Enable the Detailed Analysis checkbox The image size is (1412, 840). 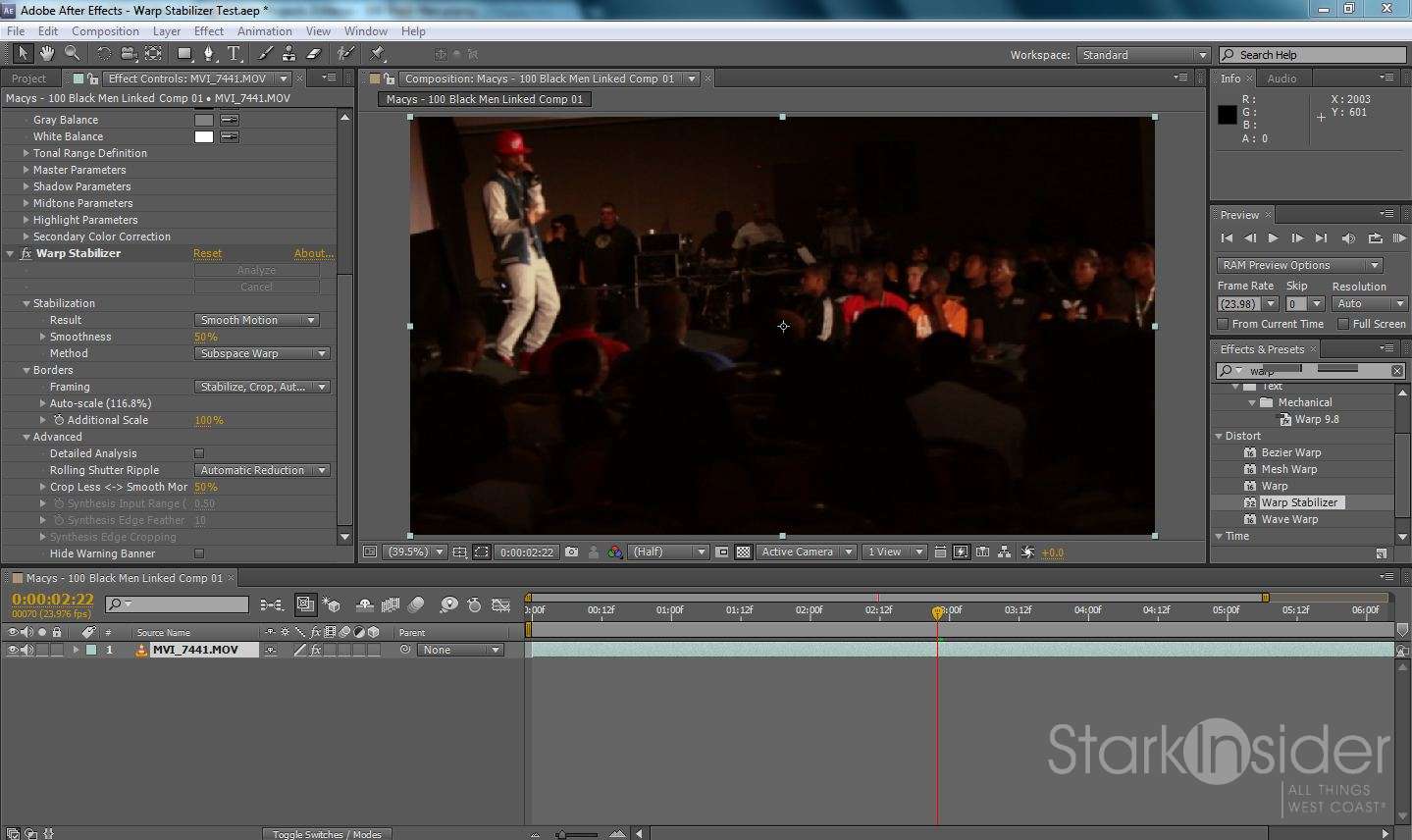click(x=199, y=452)
